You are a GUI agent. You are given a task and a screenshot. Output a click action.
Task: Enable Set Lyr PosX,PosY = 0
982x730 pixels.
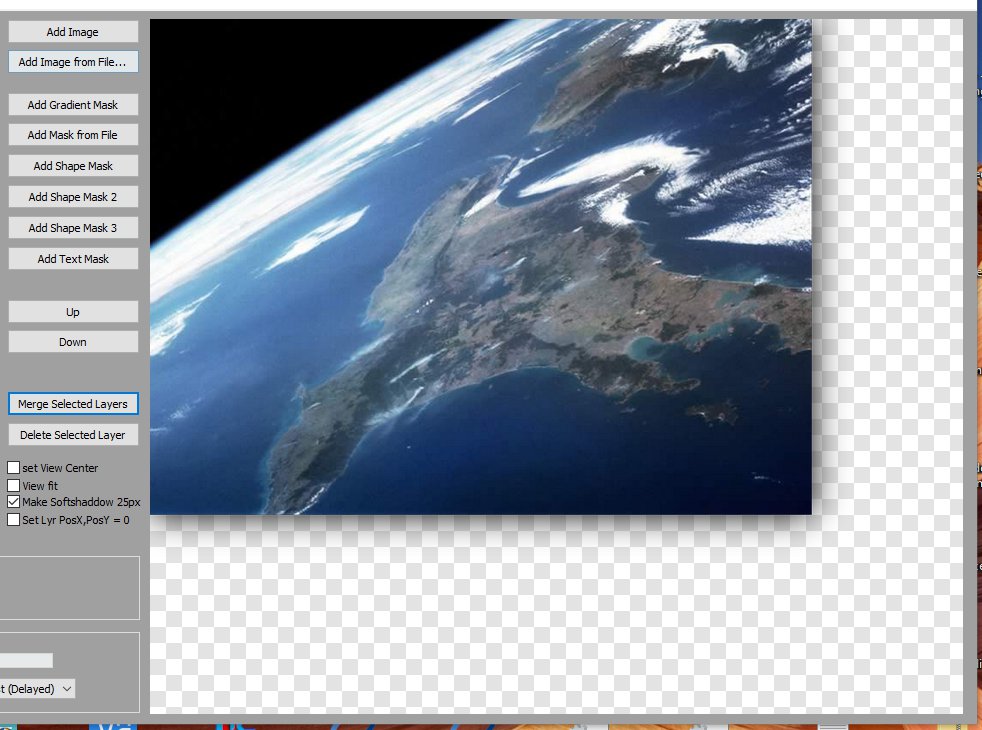pos(13,520)
